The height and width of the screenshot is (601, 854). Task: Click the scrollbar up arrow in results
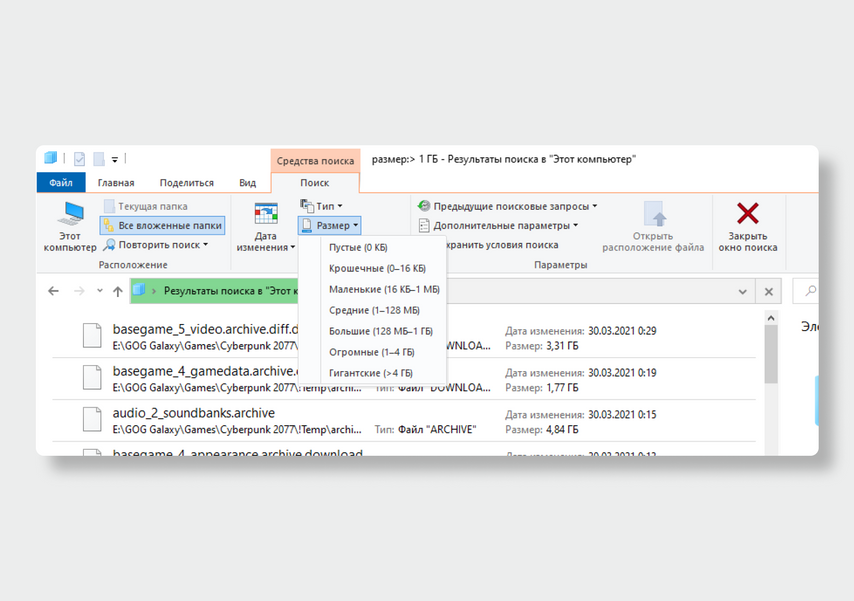pos(771,318)
